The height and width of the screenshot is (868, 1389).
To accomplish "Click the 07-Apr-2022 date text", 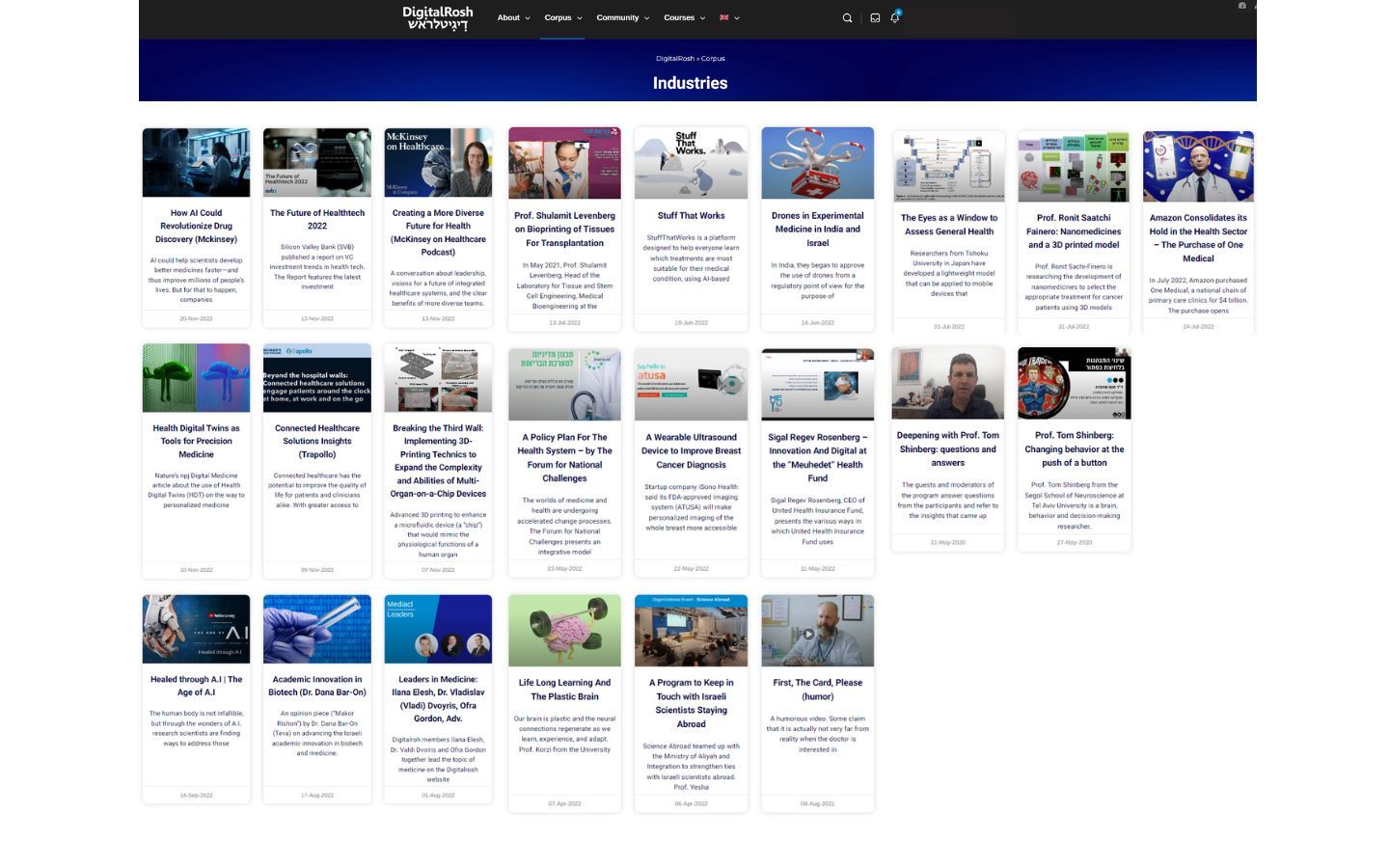I will (564, 803).
